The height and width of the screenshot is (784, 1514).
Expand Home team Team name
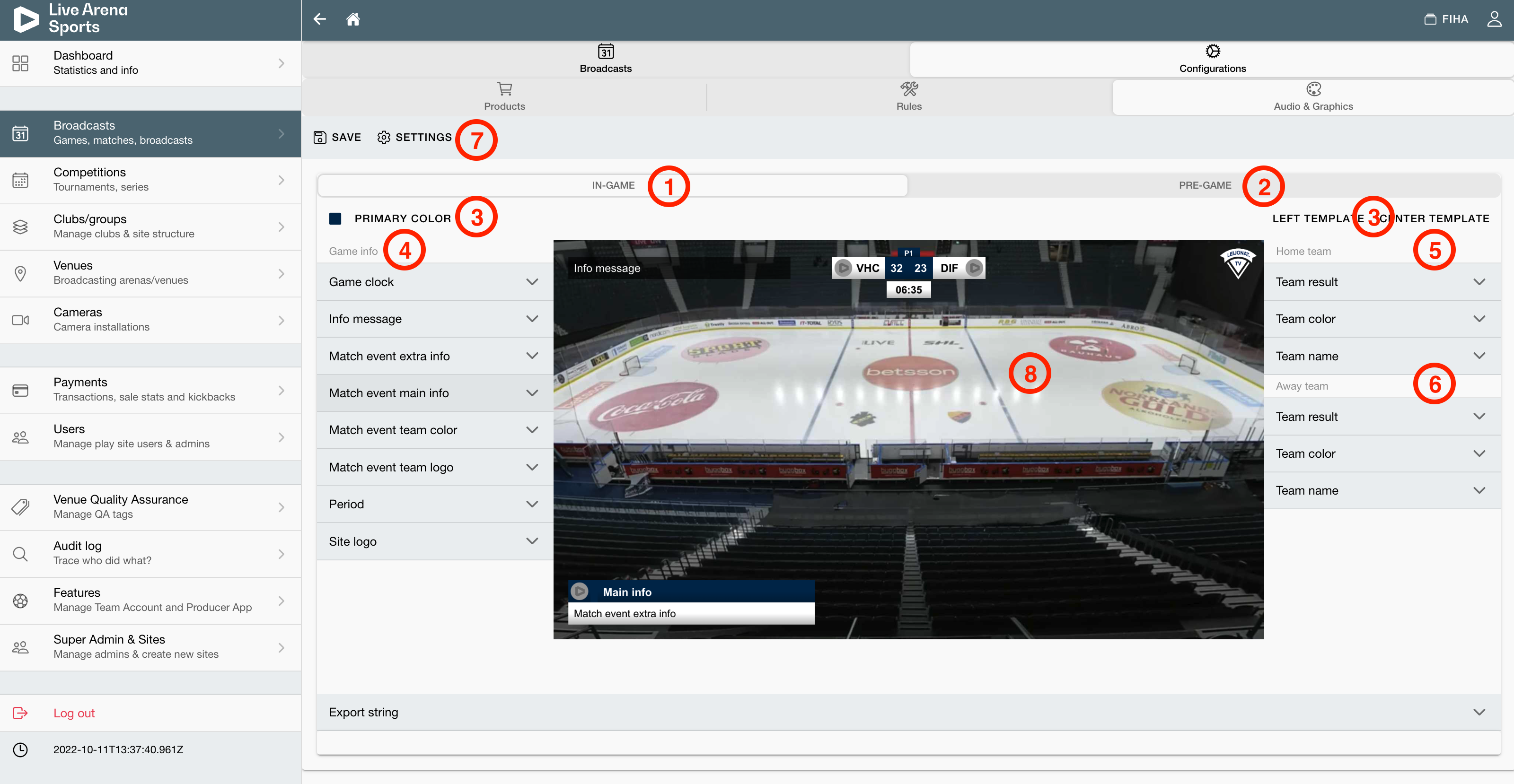[x=1382, y=356]
